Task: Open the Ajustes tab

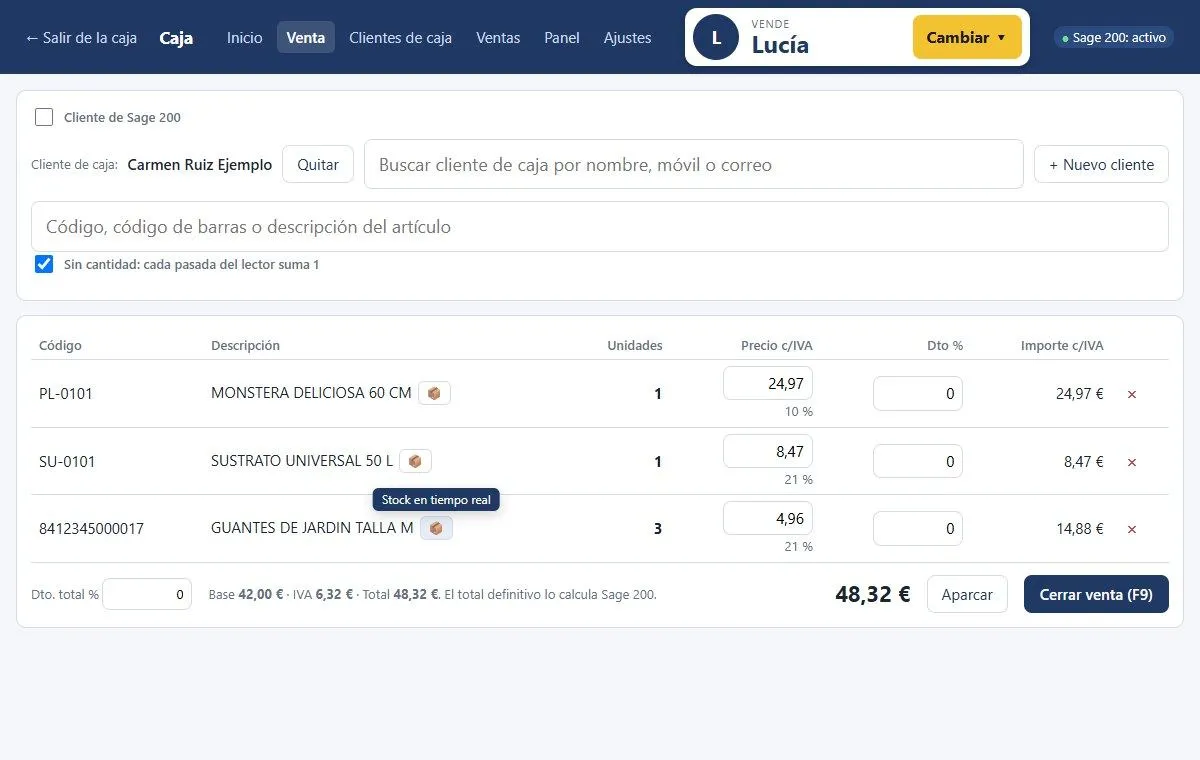Action: click(x=627, y=37)
